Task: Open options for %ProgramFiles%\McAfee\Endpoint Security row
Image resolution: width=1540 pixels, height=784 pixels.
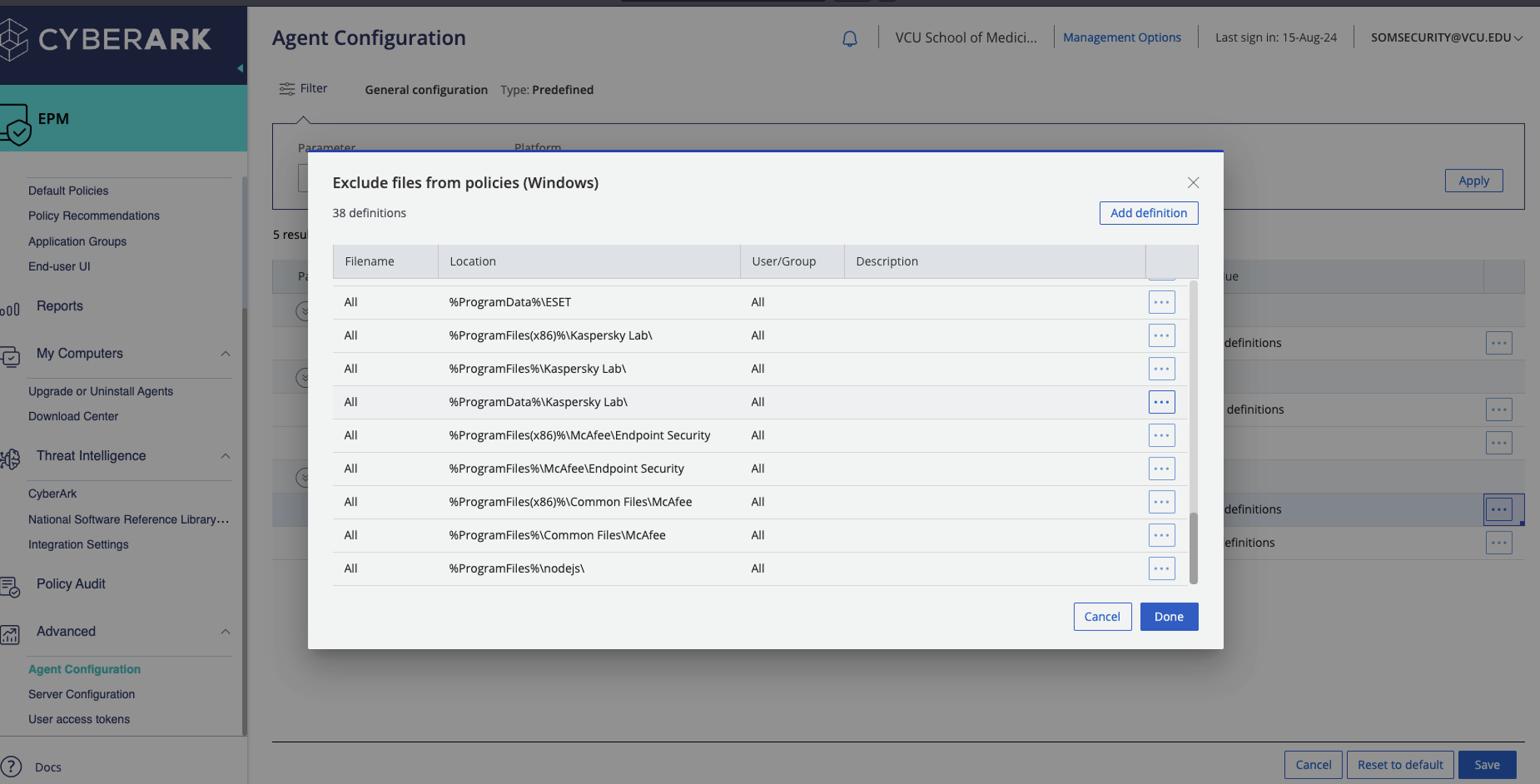Action: (1161, 469)
